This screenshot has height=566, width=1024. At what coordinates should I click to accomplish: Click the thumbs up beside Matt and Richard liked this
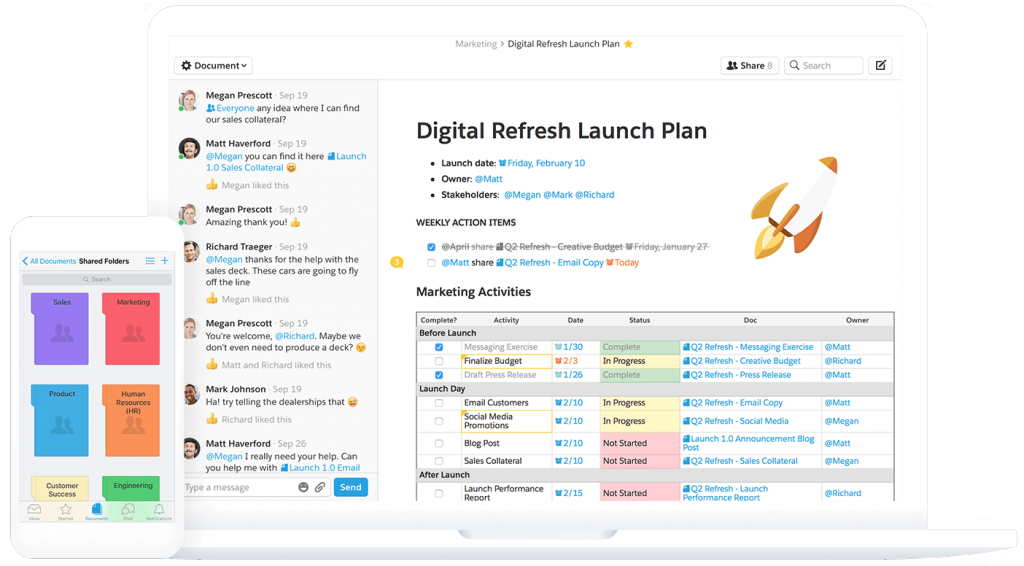212,365
